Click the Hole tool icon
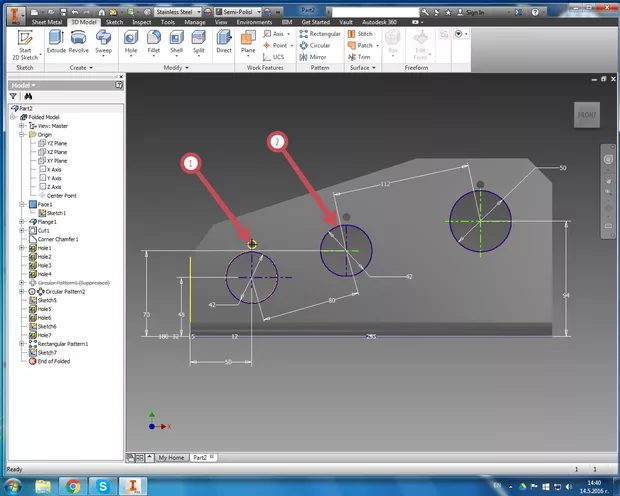Viewport: 620px width, 496px height. pos(131,43)
